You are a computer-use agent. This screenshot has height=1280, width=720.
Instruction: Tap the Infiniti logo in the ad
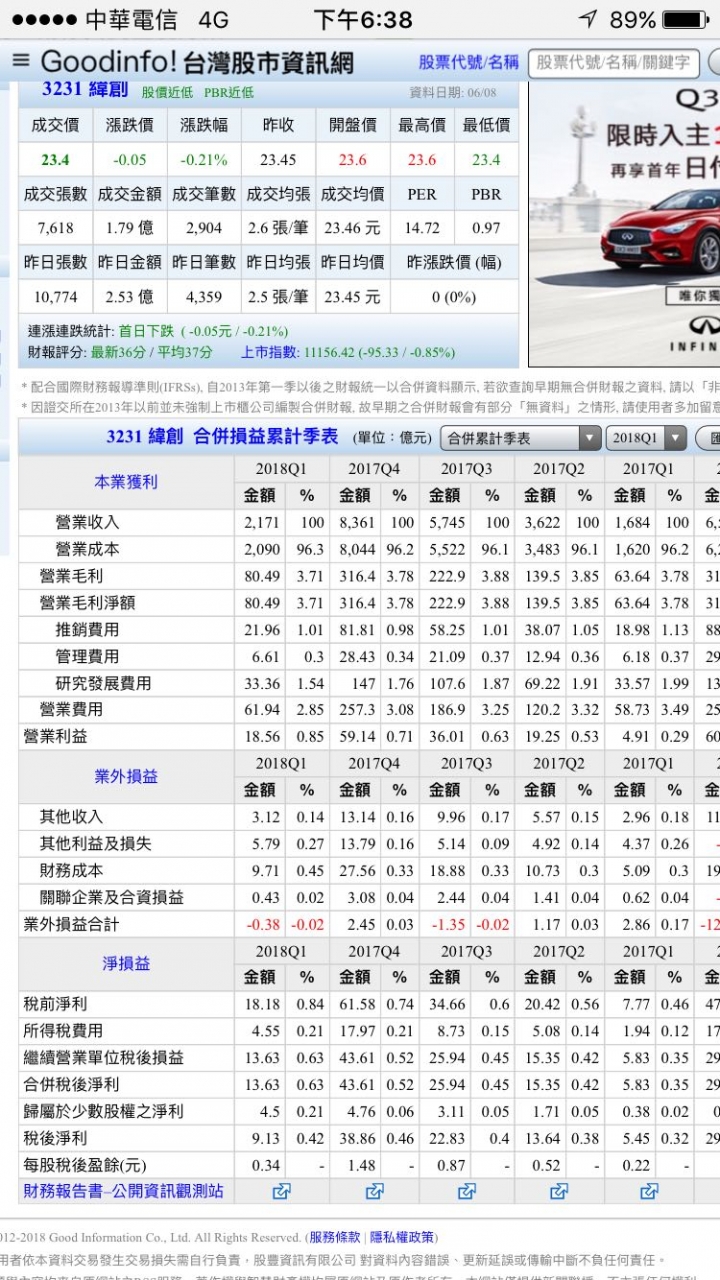[703, 325]
